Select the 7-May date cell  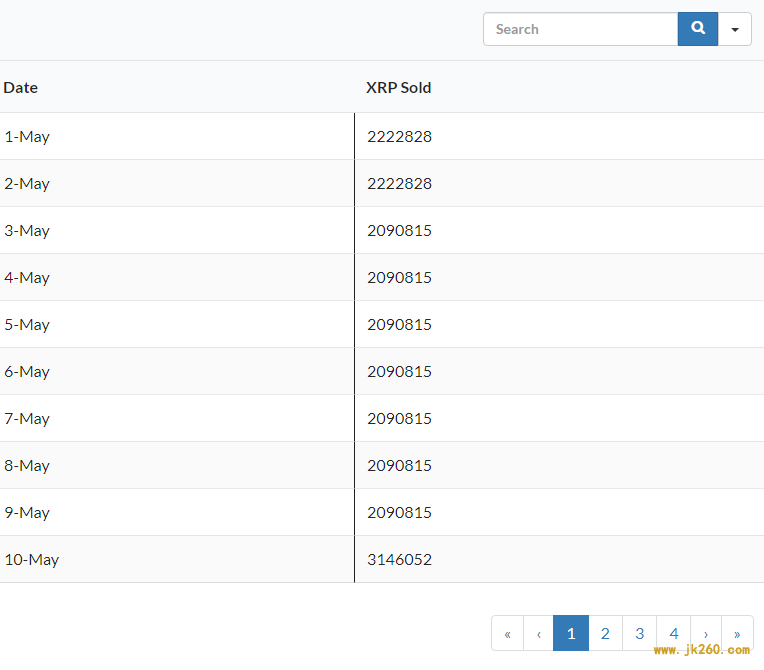pos(177,419)
